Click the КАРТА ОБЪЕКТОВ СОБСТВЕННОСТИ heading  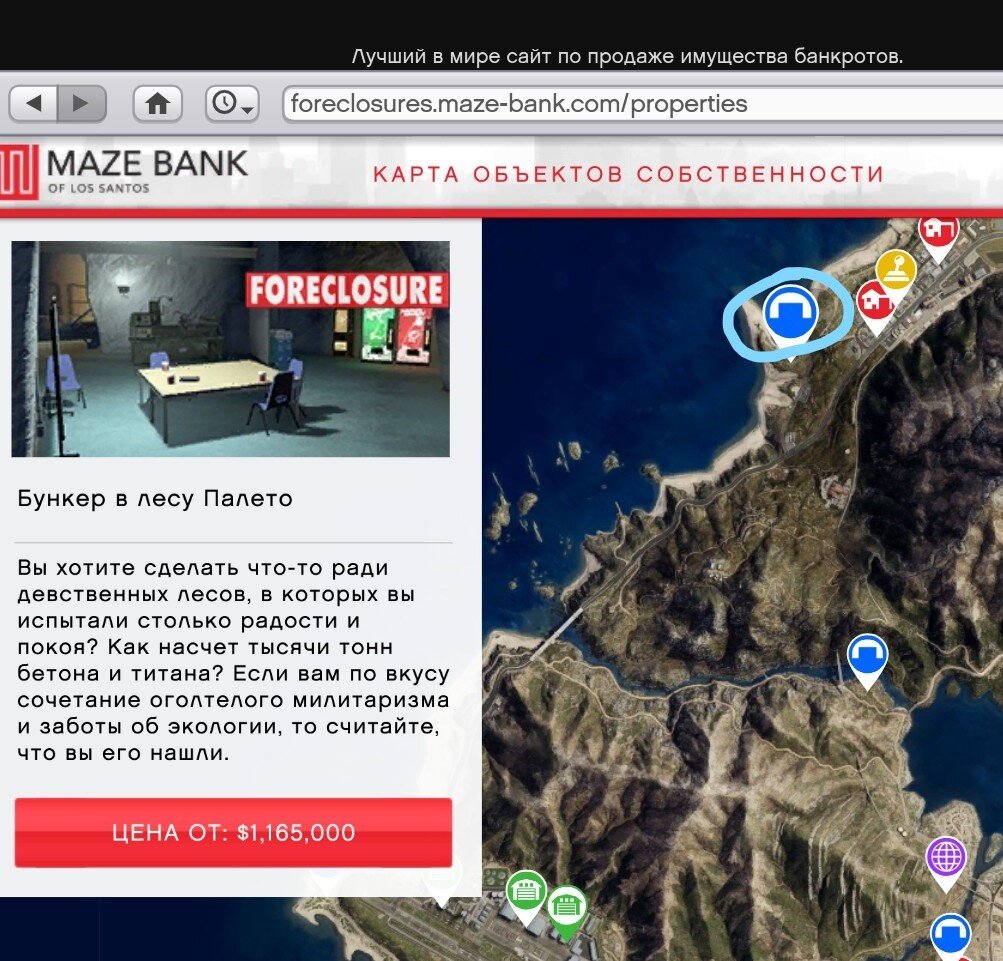[628, 174]
